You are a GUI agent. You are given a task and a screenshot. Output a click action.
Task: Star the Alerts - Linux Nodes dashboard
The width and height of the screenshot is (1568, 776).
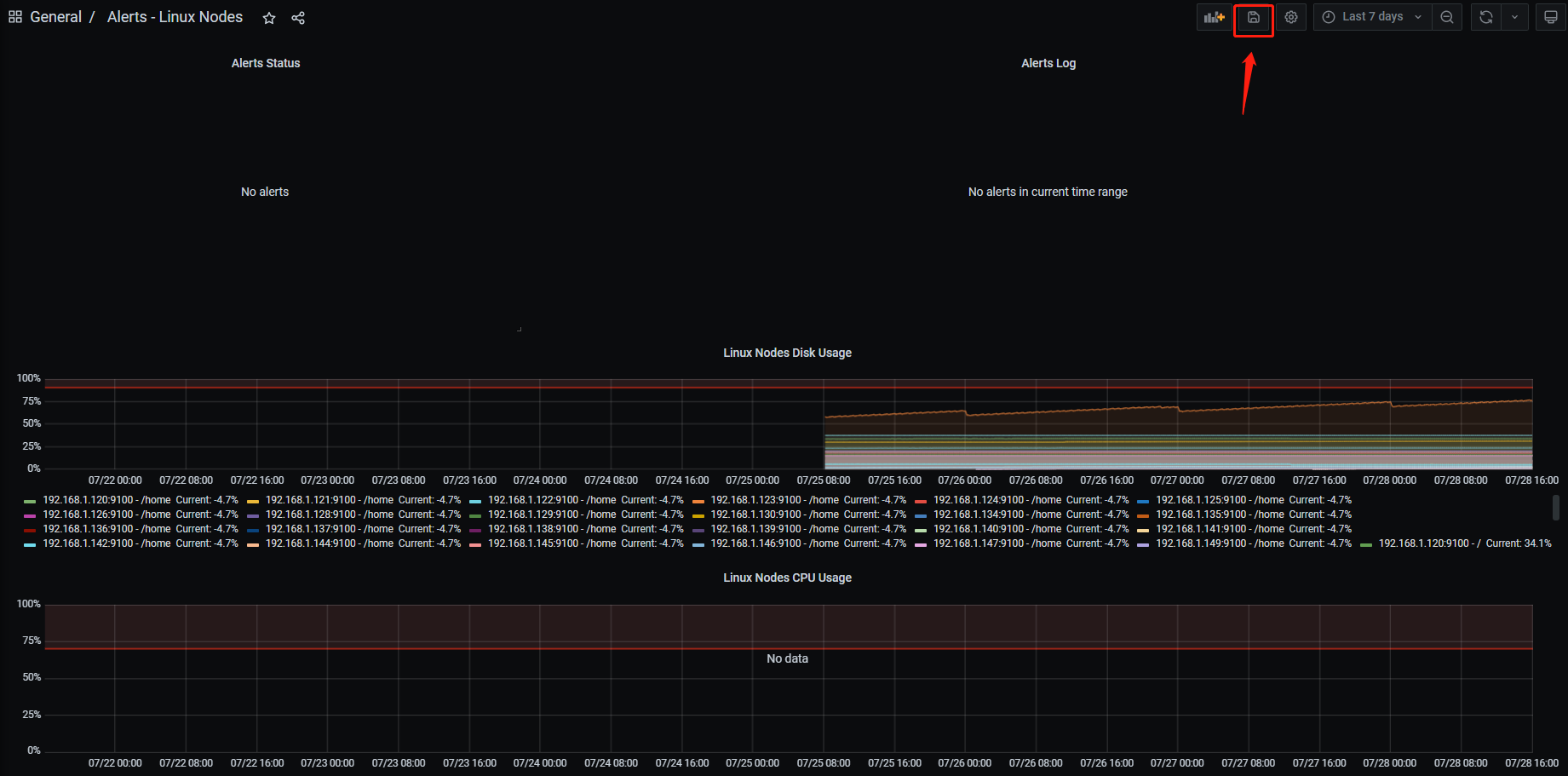point(269,18)
